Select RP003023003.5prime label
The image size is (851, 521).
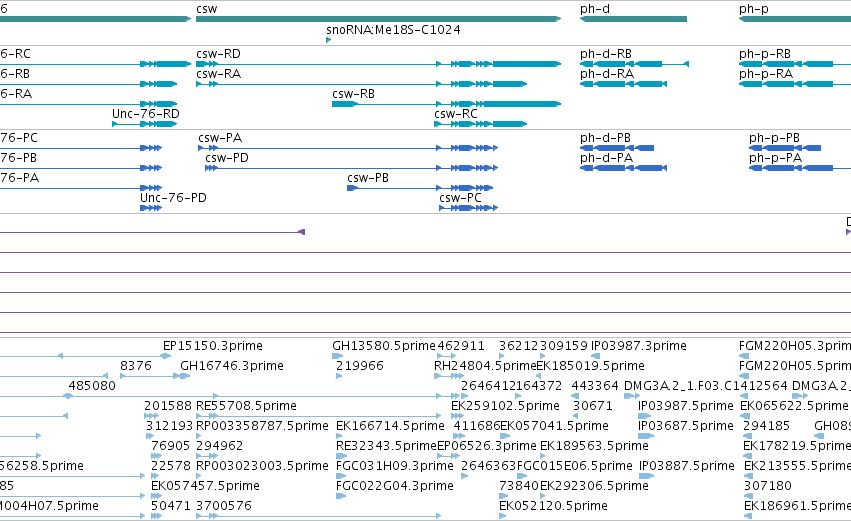click(262, 466)
